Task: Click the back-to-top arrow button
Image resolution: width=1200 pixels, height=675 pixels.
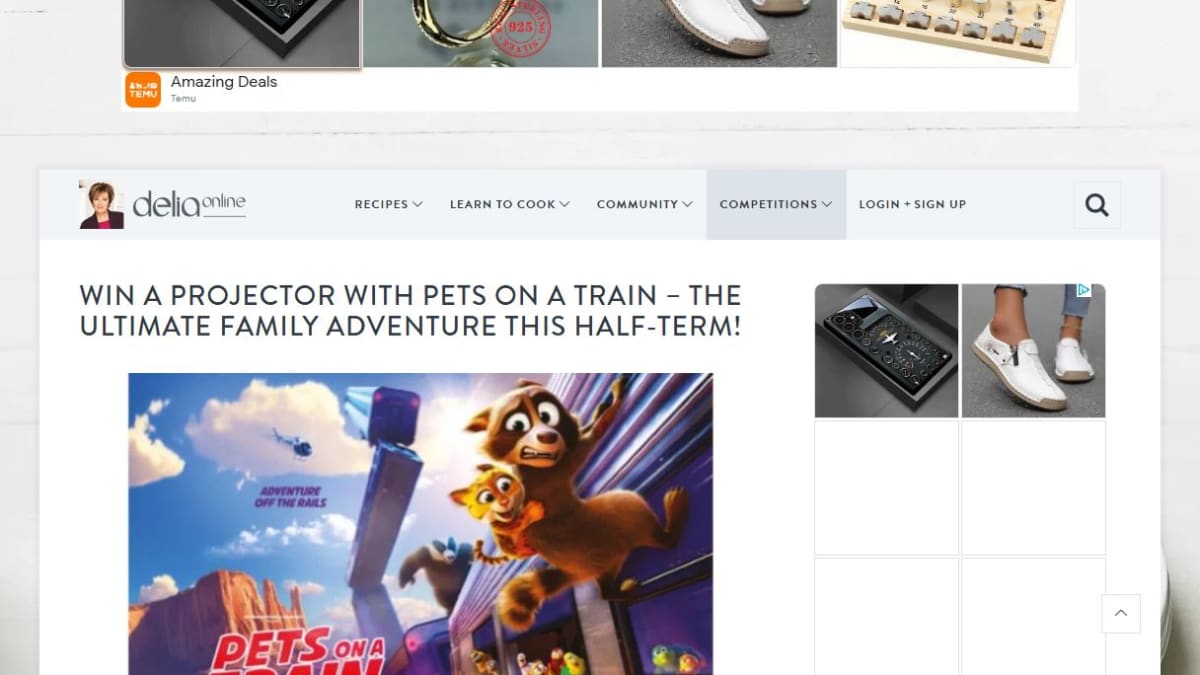Action: coord(1121,614)
